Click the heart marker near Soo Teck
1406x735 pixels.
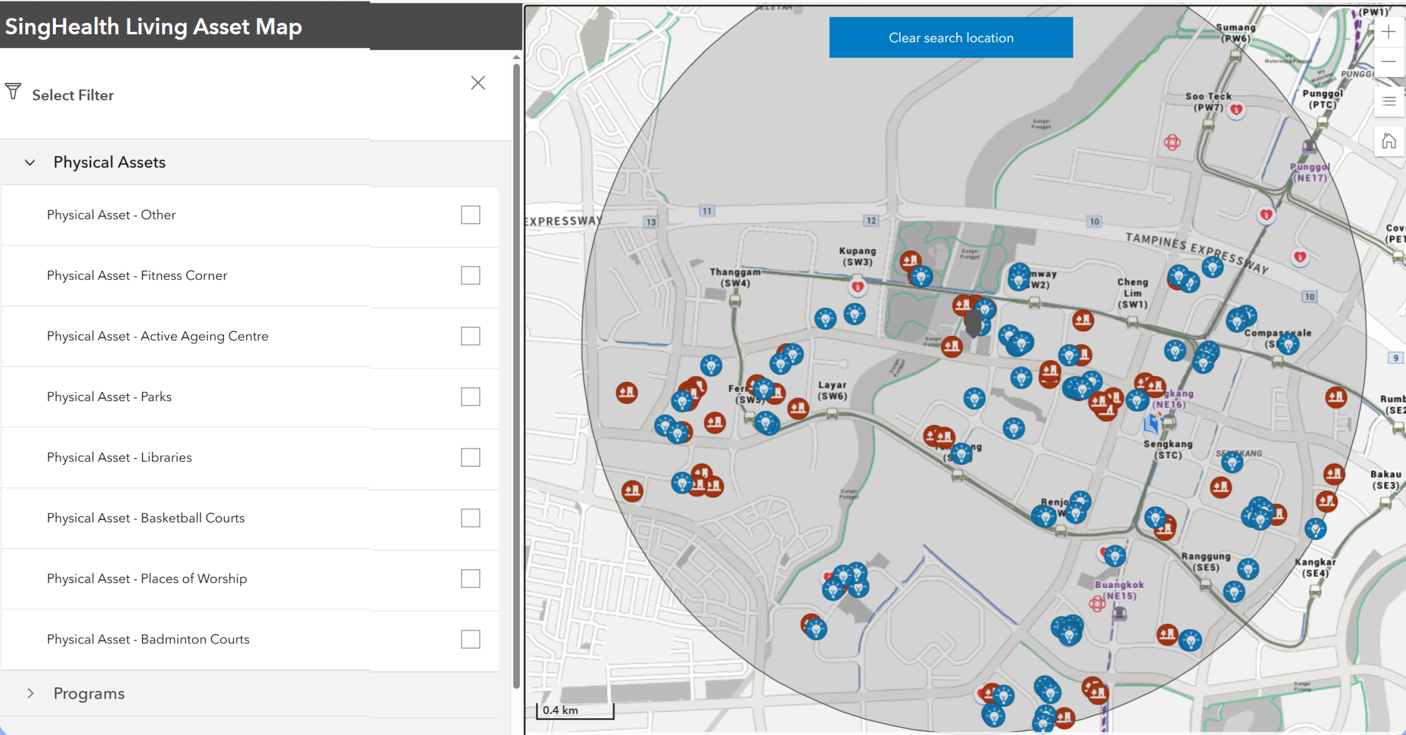[1237, 110]
